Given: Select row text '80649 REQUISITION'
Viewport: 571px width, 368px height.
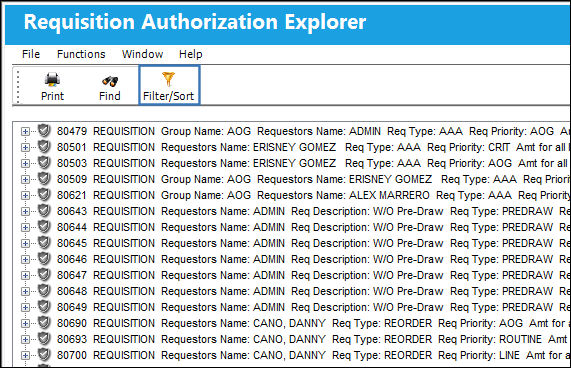Looking at the screenshot, I should coord(106,307).
